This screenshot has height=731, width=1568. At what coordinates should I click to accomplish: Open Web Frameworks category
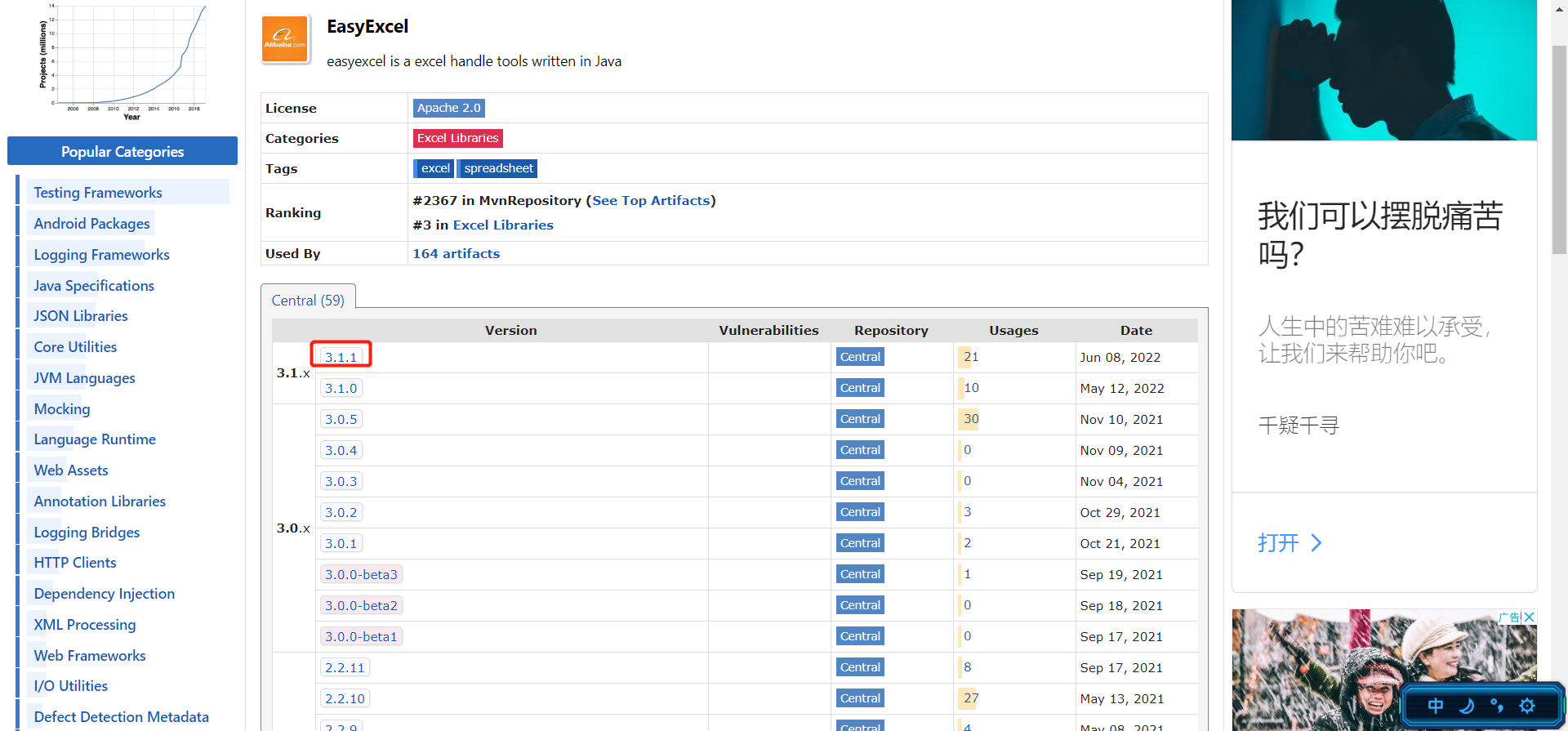click(90, 656)
